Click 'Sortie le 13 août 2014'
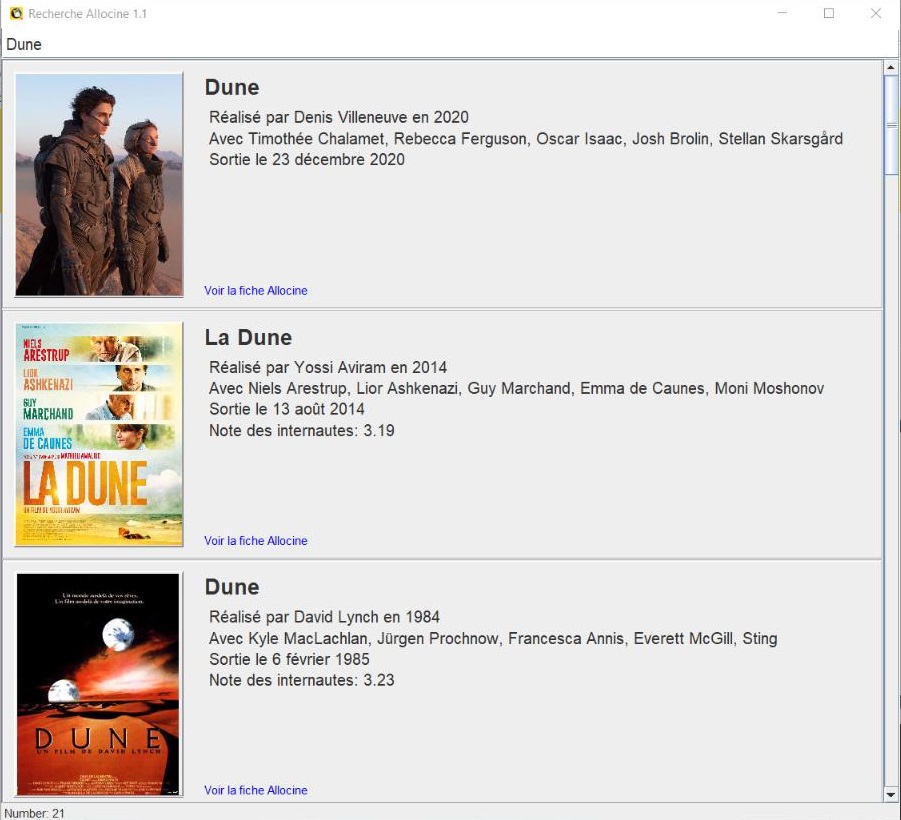This screenshot has width=901, height=820. click(287, 409)
